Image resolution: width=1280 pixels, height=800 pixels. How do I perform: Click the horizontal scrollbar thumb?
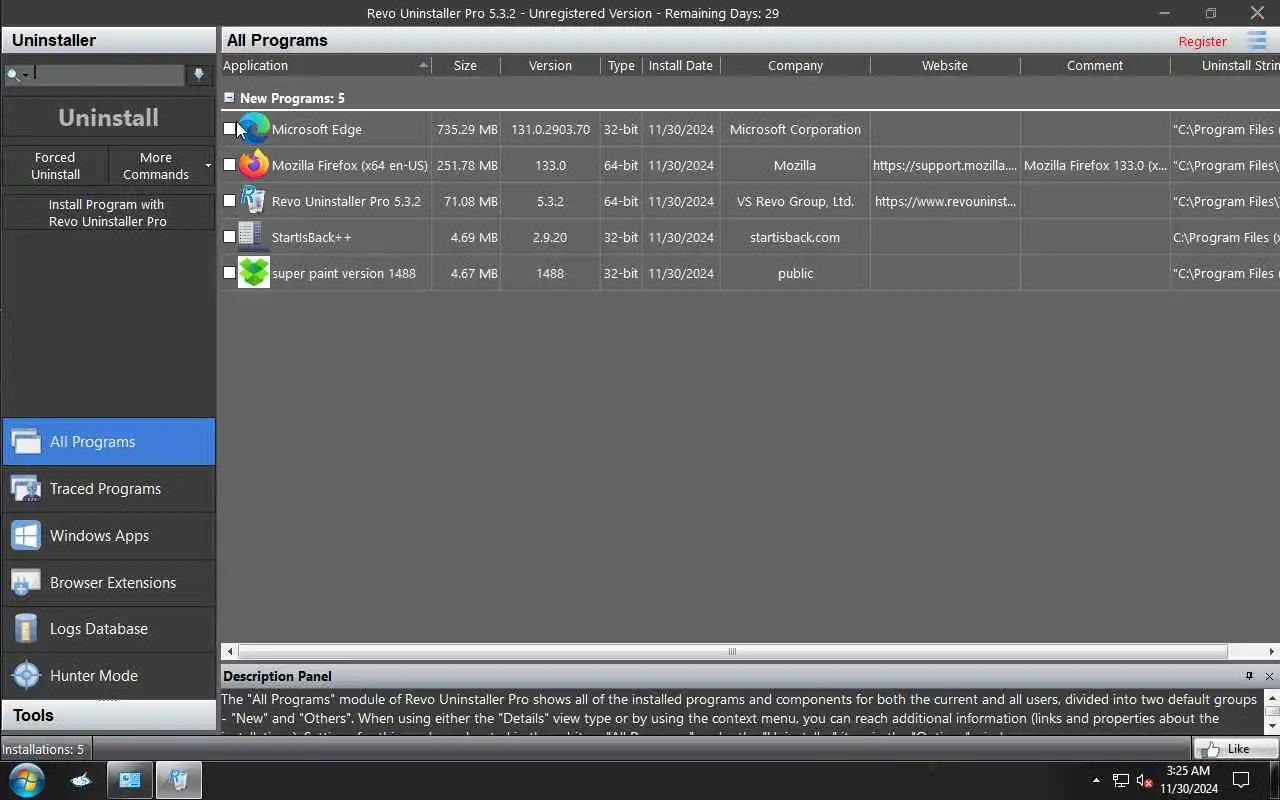(731, 651)
